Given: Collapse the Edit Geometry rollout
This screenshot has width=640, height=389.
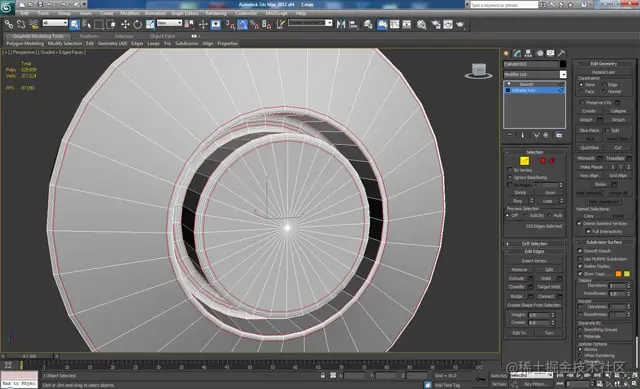Looking at the screenshot, I should point(604,63).
